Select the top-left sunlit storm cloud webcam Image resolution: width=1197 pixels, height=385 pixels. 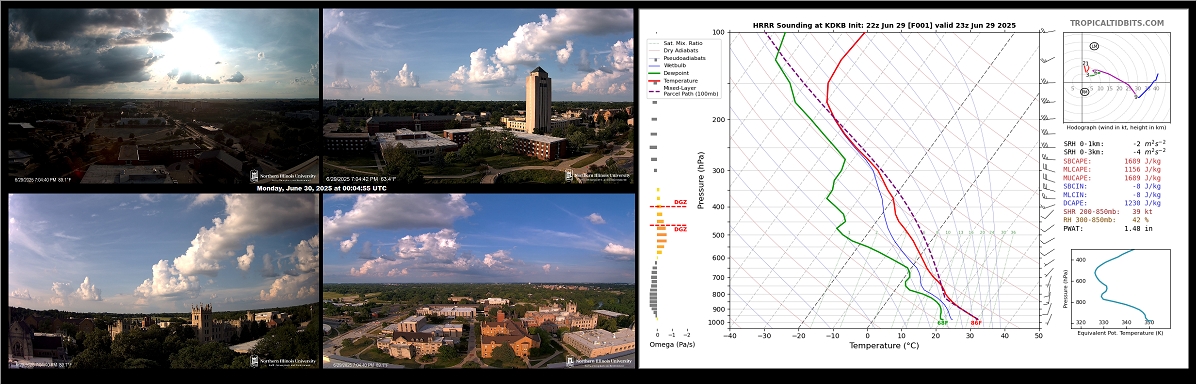tap(163, 96)
